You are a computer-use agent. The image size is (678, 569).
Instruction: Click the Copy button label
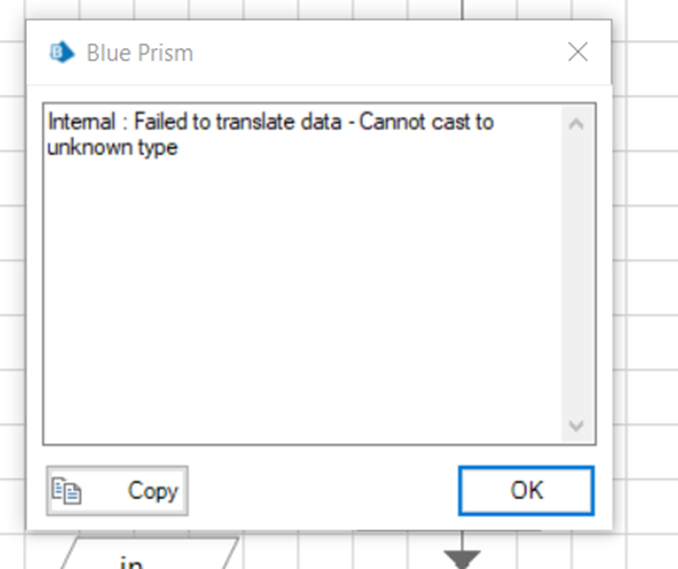click(x=152, y=491)
